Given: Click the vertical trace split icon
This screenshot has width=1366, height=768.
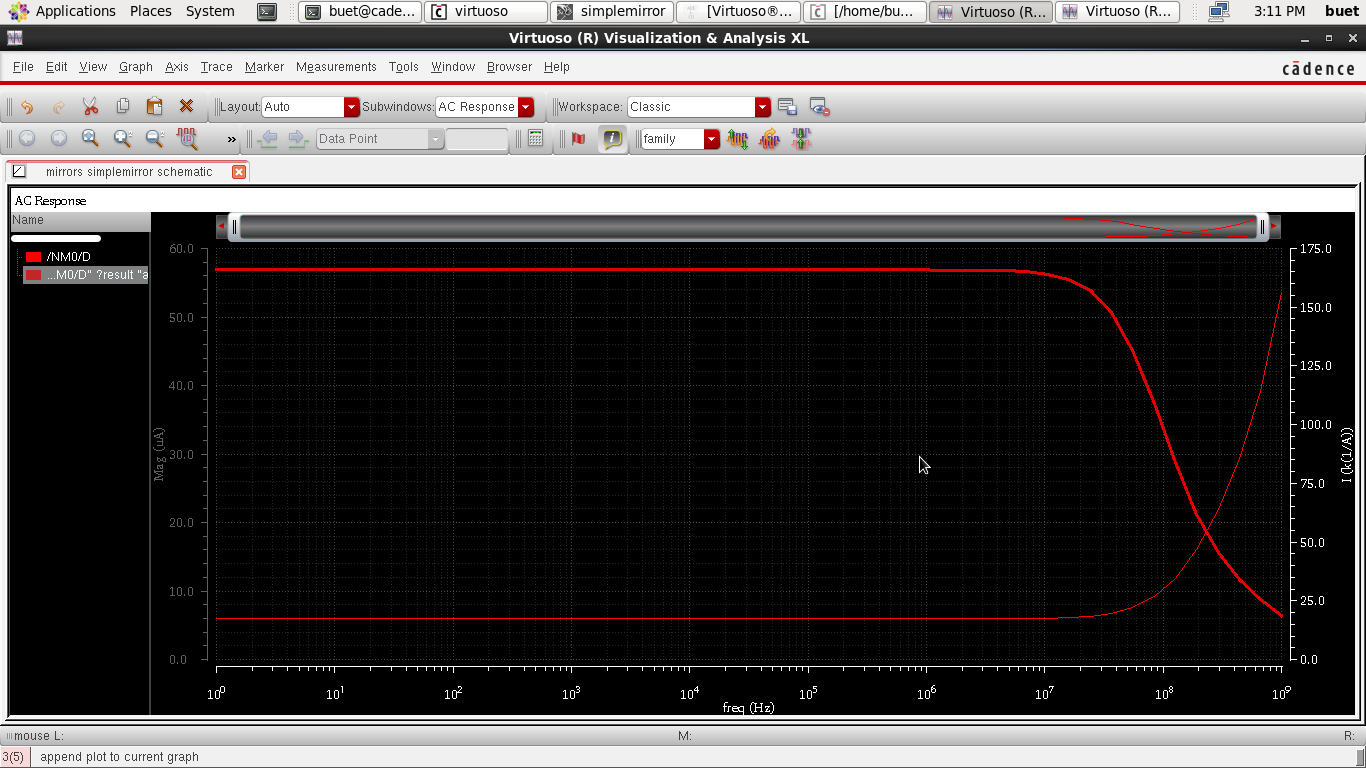Looking at the screenshot, I should pos(801,138).
